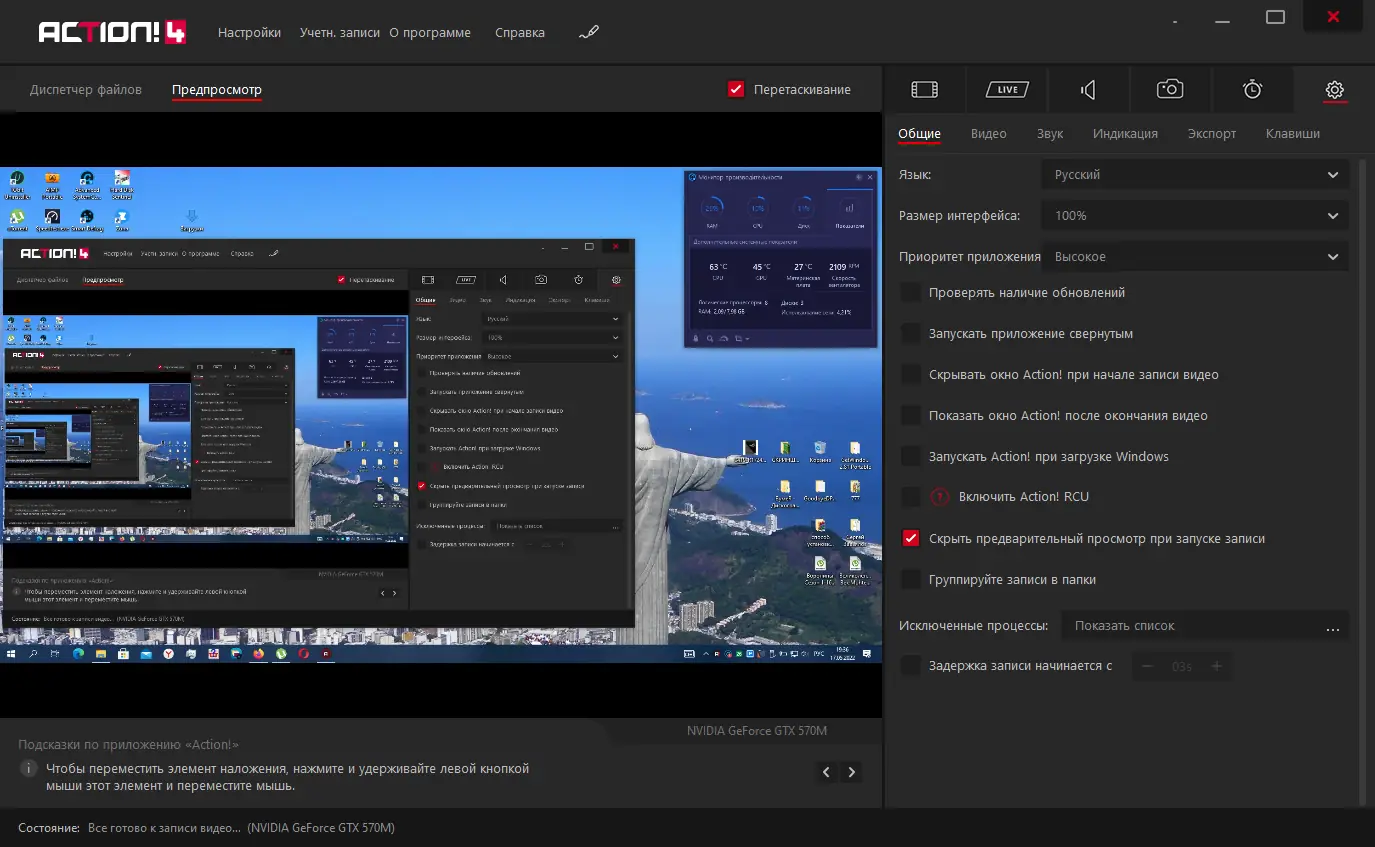
Task: Click the pen drawing icon in top menu
Action: point(589,33)
